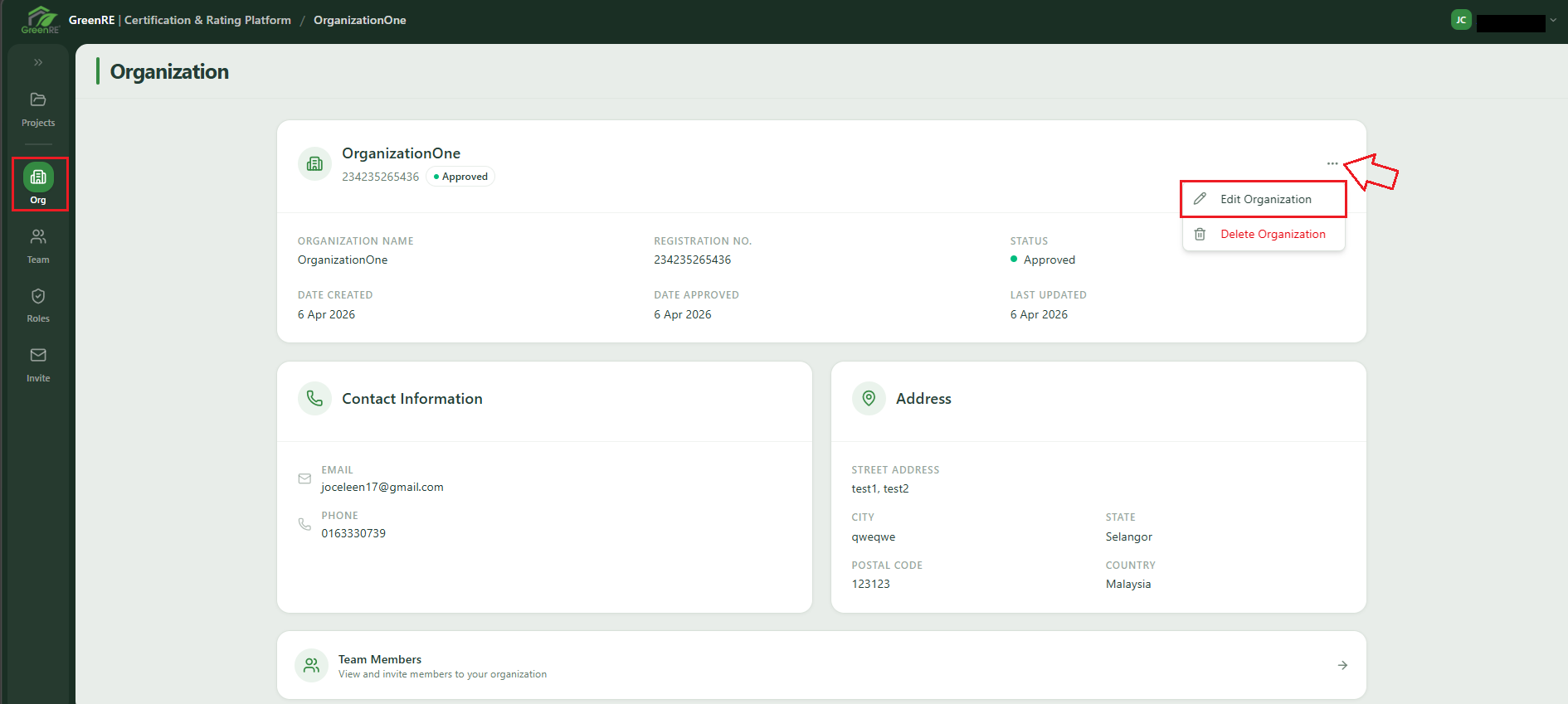Click the Approved status badge

tap(460, 177)
